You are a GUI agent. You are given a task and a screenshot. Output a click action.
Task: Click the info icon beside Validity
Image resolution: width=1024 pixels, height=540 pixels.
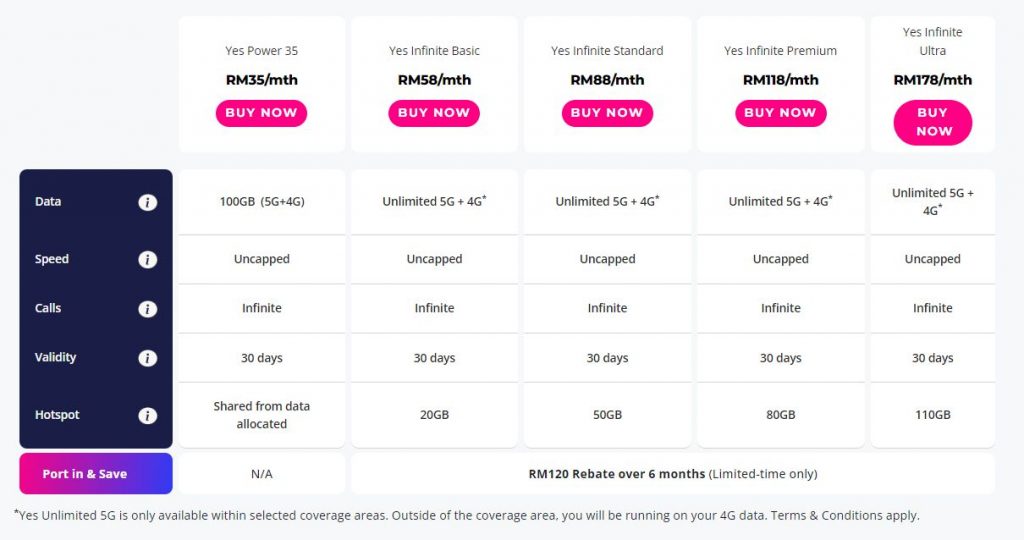point(147,358)
